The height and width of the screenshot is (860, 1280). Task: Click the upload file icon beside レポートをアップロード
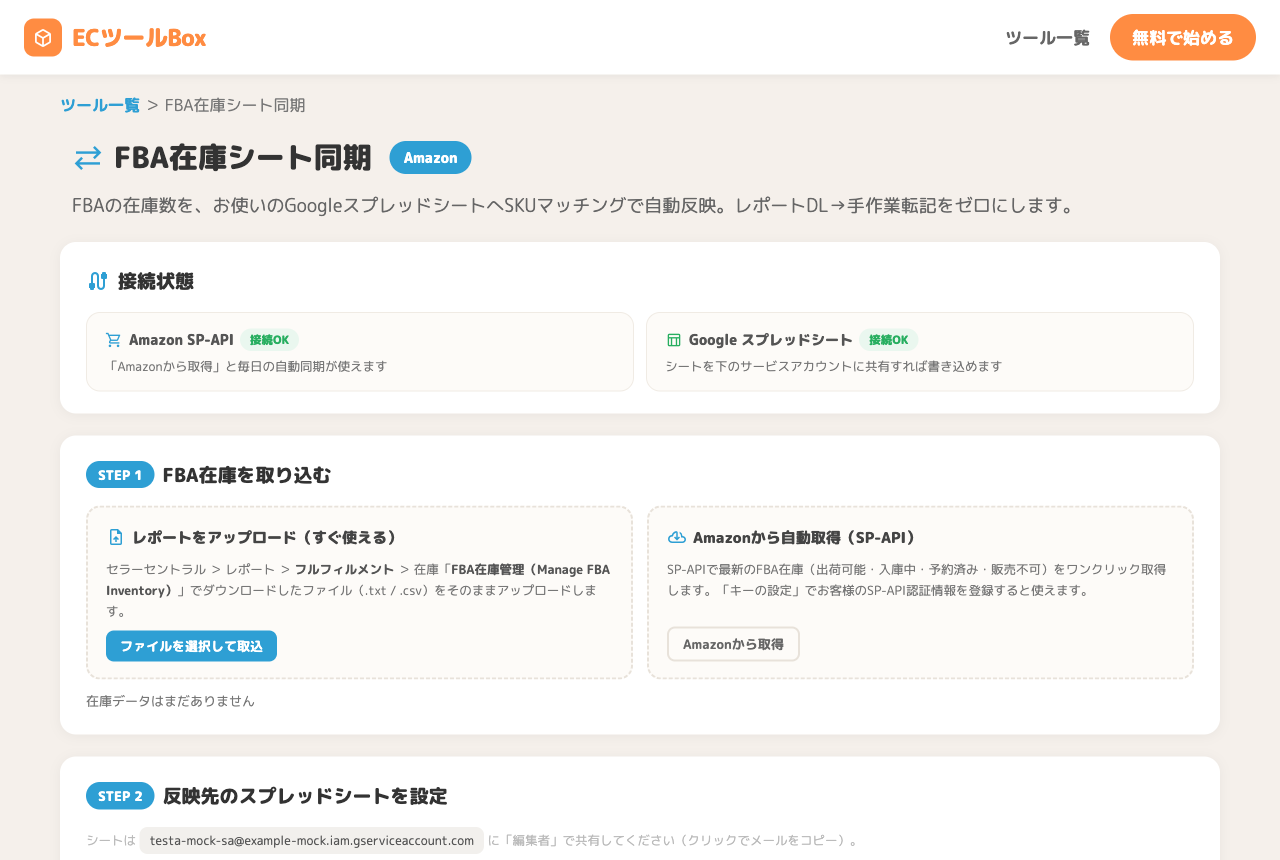[116, 537]
